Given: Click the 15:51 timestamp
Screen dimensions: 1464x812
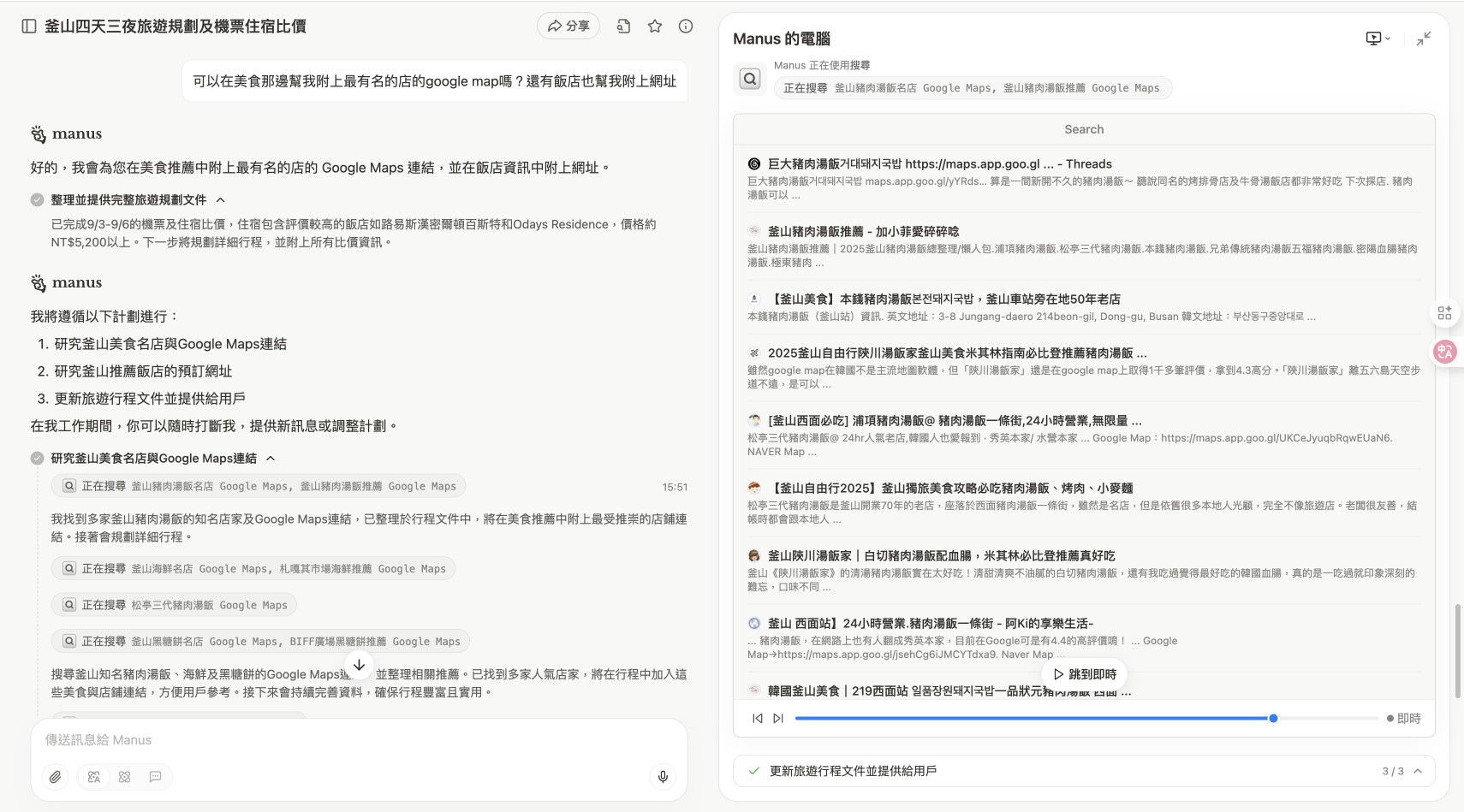Looking at the screenshot, I should [675, 487].
